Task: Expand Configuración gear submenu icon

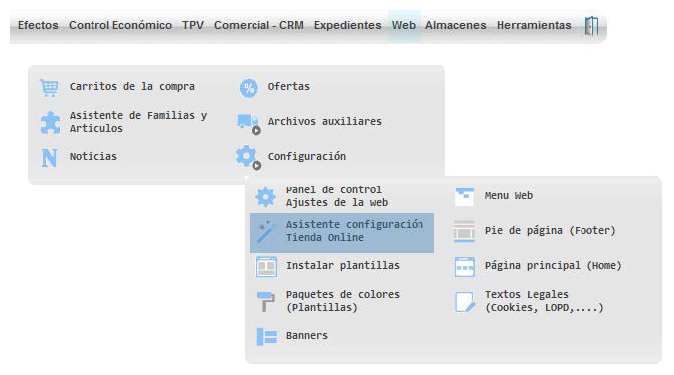Action: 248,157
